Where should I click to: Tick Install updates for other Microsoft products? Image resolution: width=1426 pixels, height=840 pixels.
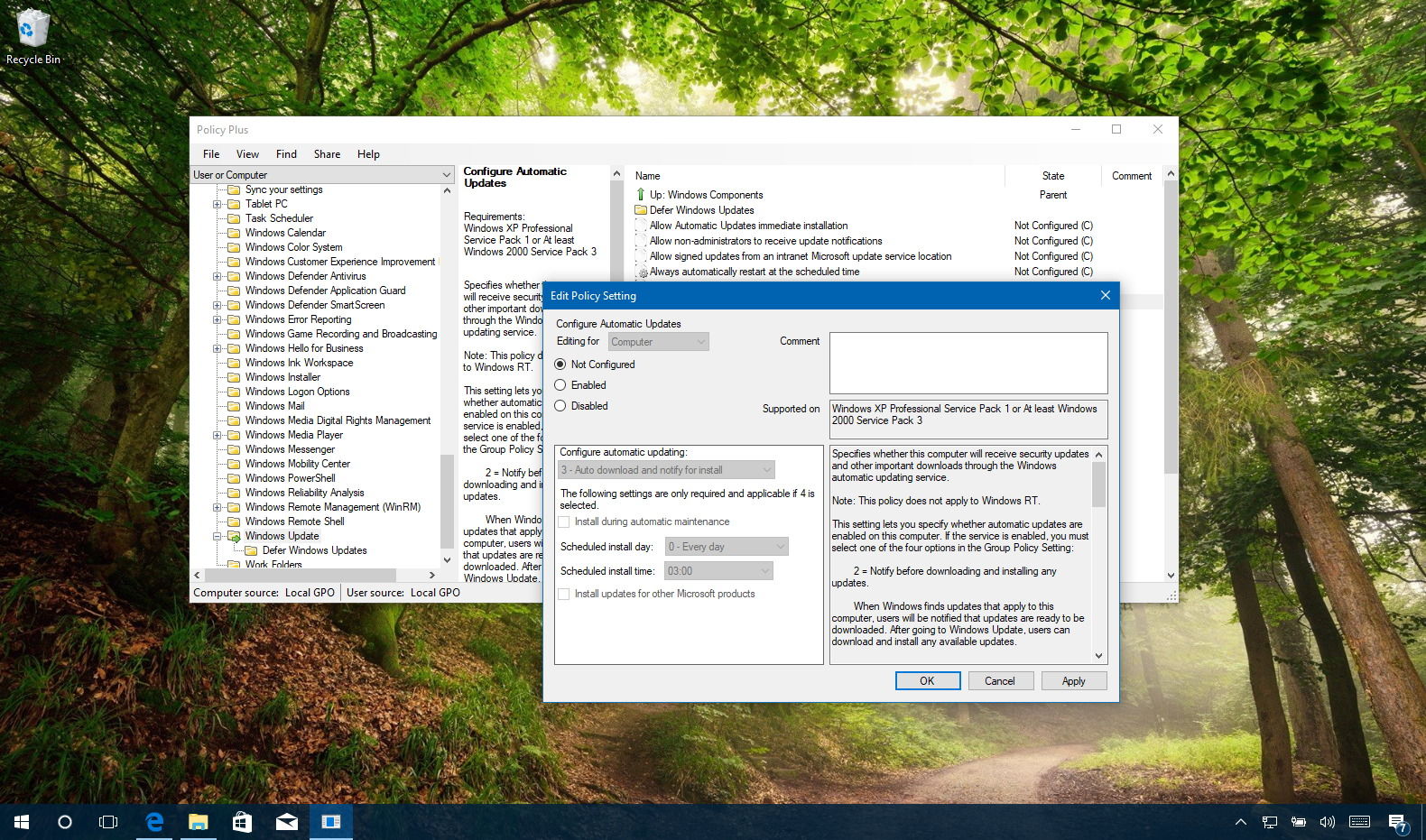point(564,594)
